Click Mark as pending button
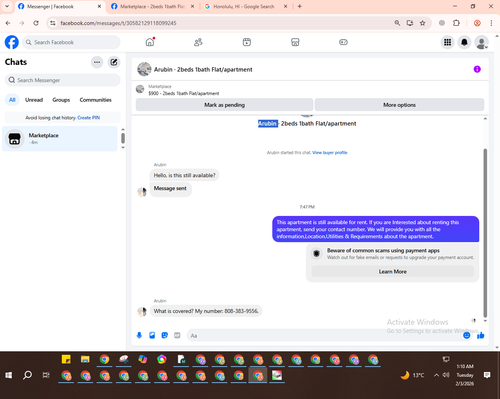The height and width of the screenshot is (399, 500). (x=224, y=105)
